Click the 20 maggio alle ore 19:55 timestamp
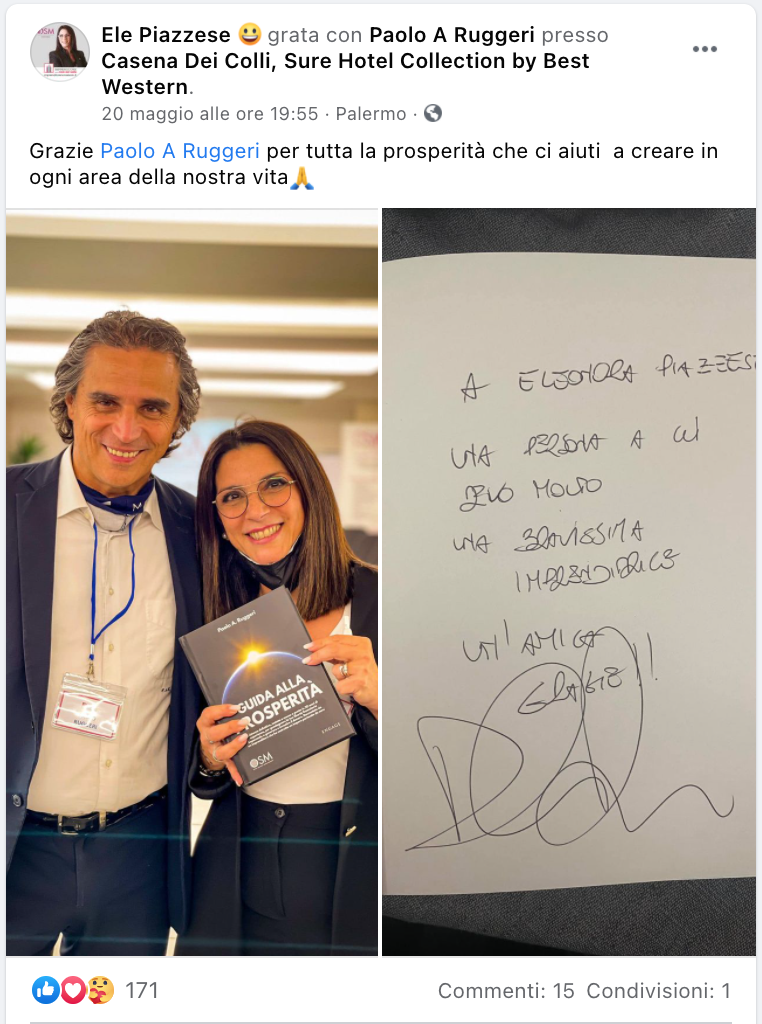 210,114
